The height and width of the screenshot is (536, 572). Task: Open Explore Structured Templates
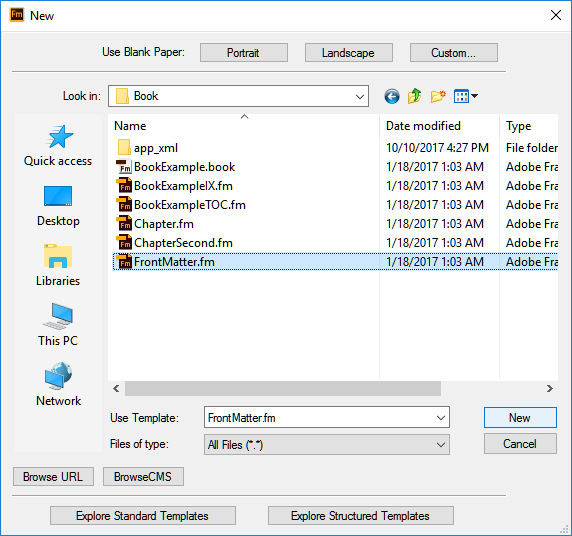click(361, 516)
